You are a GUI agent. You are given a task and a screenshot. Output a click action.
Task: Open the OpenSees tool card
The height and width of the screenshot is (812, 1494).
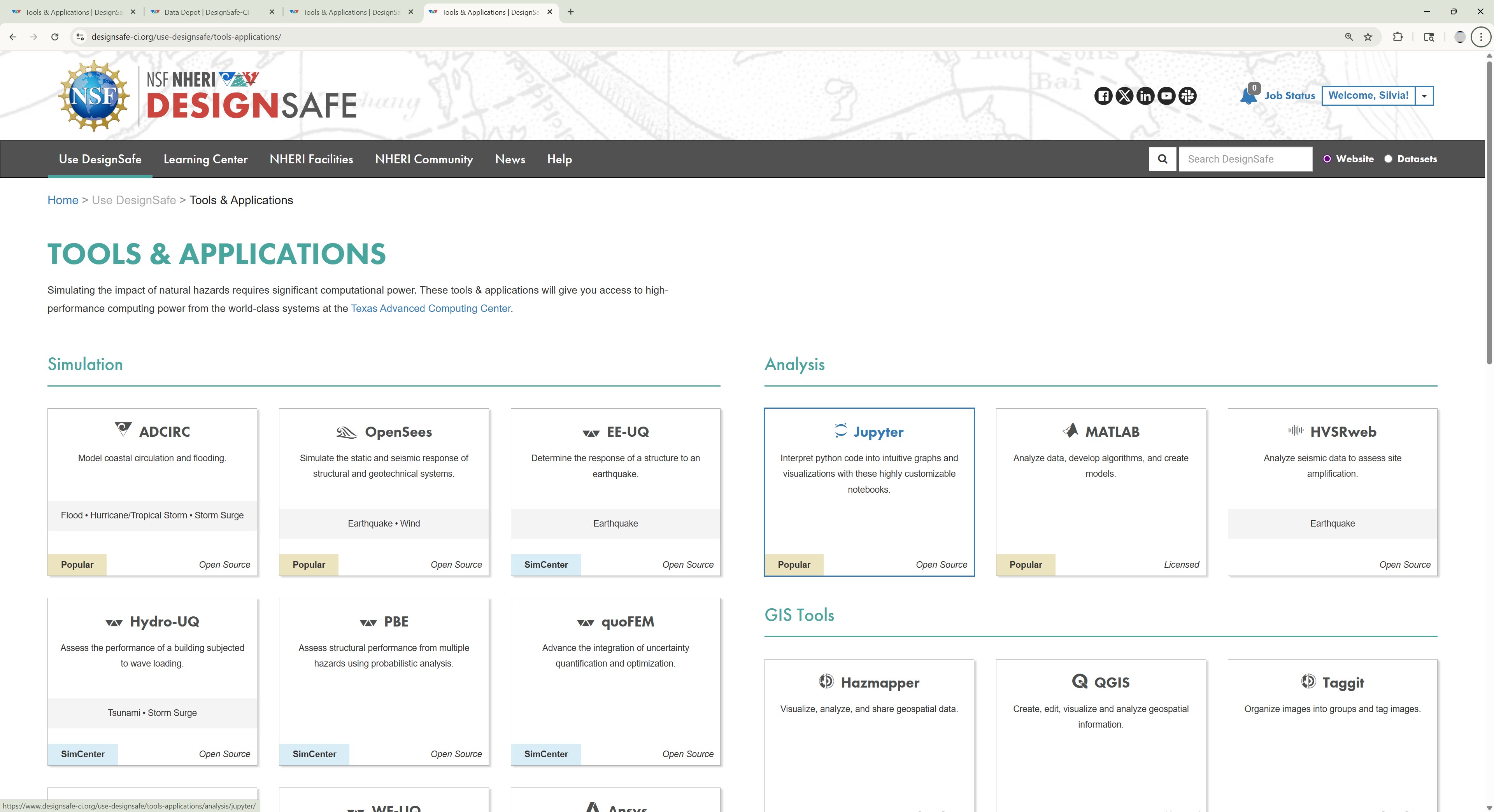point(384,492)
